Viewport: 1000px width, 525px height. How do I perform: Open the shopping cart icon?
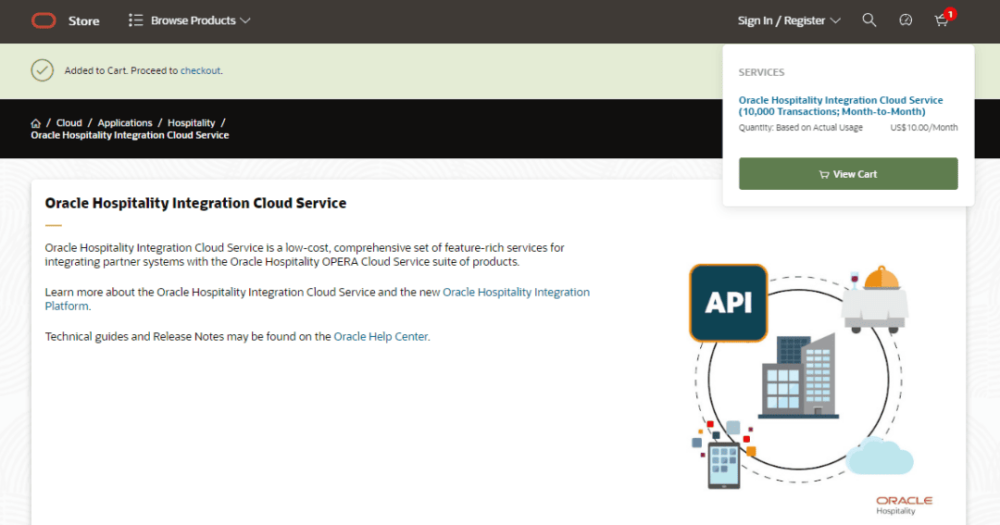(x=940, y=21)
